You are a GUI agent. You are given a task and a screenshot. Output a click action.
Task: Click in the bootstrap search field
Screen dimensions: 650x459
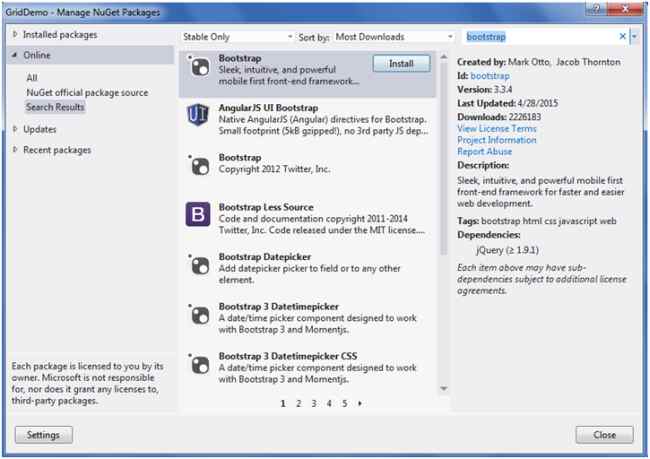[541, 37]
